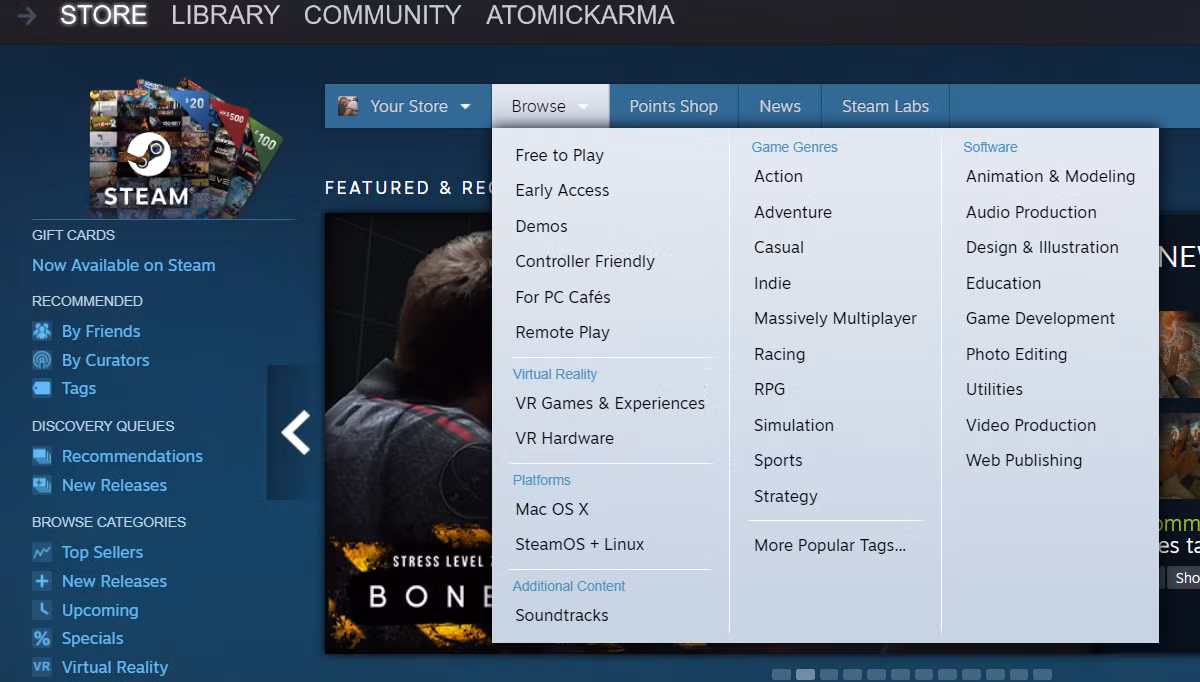Click the Top Sellers chart icon
1200x682 pixels.
tap(42, 552)
